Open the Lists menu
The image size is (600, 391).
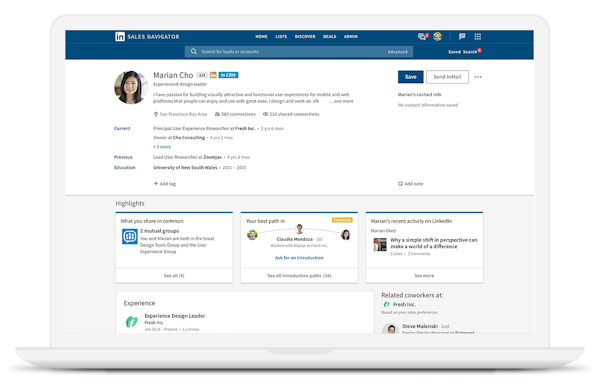(281, 37)
